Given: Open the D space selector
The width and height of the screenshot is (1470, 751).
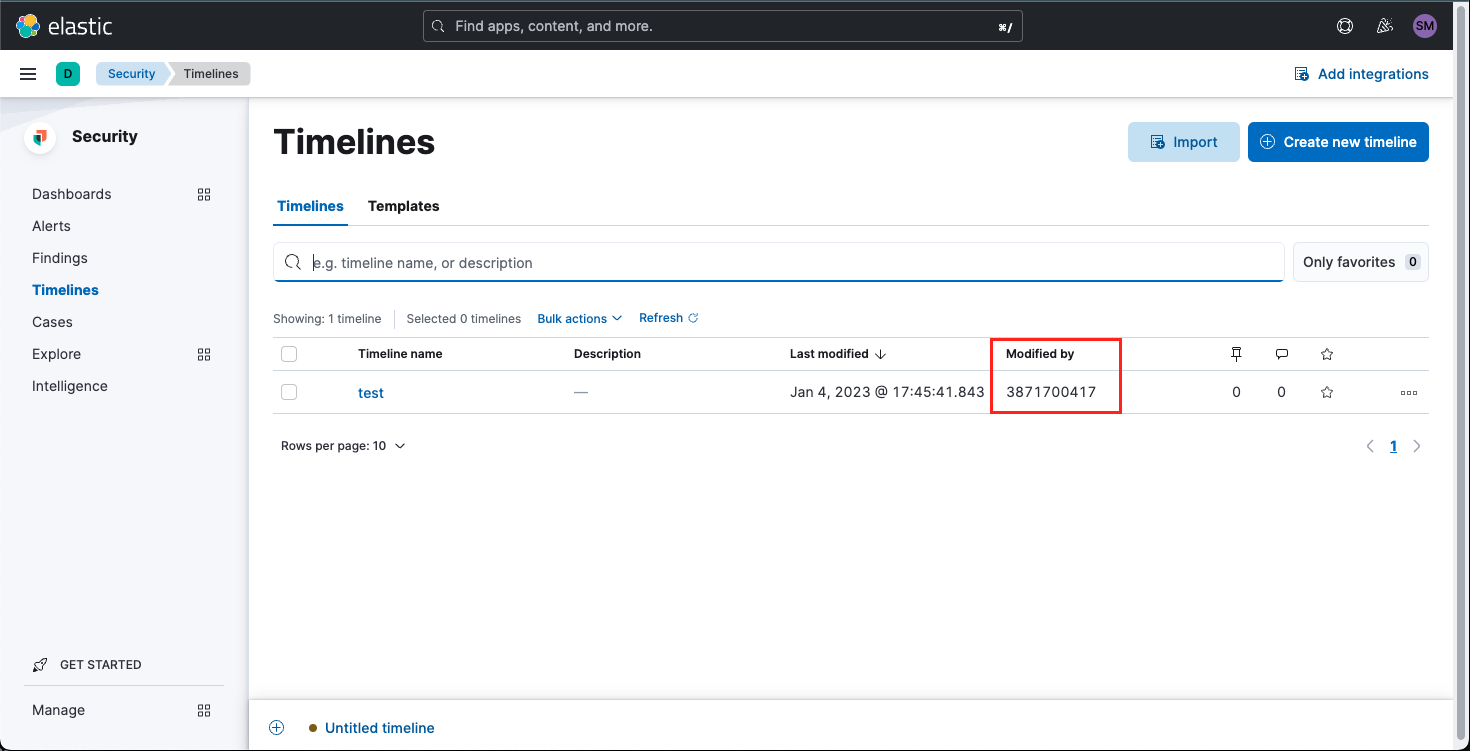Looking at the screenshot, I should click(68, 74).
